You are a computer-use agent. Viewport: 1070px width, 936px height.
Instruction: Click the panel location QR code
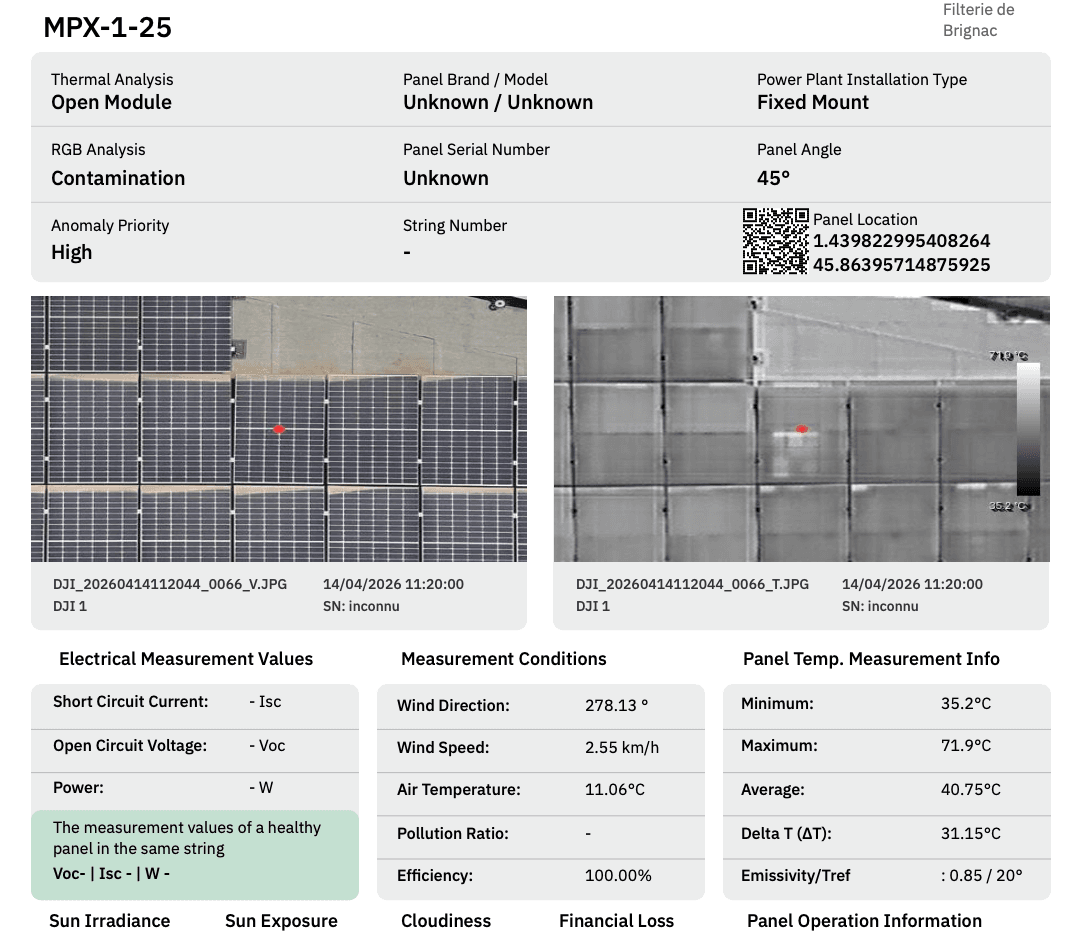coord(775,242)
